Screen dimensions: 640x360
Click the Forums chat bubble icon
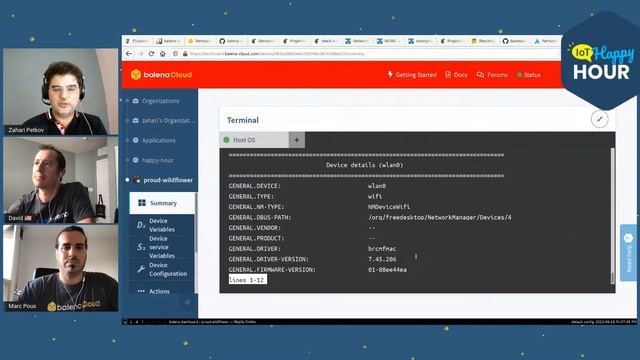click(x=480, y=75)
